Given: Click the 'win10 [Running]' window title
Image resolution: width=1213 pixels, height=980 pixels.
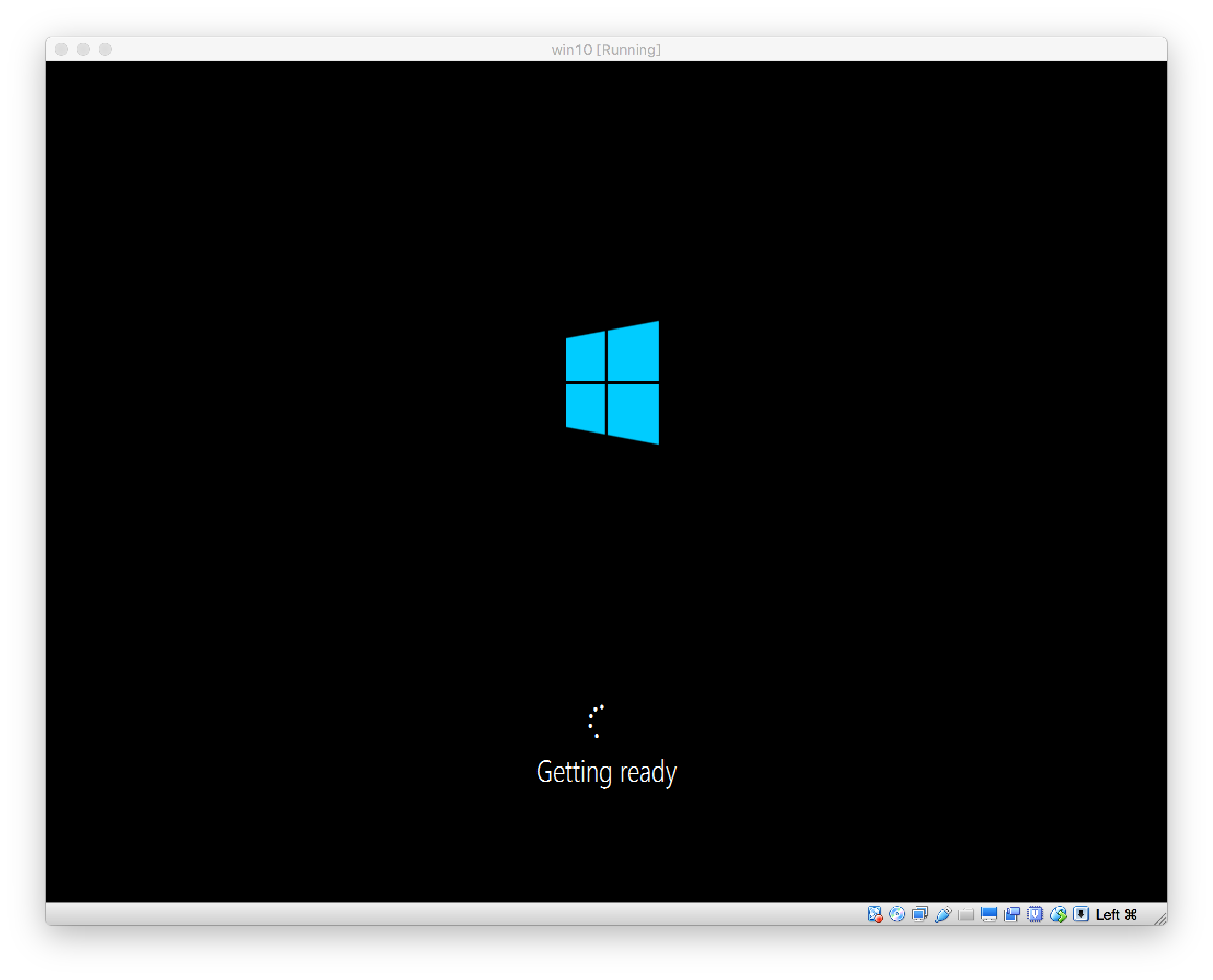Looking at the screenshot, I should 606,50.
